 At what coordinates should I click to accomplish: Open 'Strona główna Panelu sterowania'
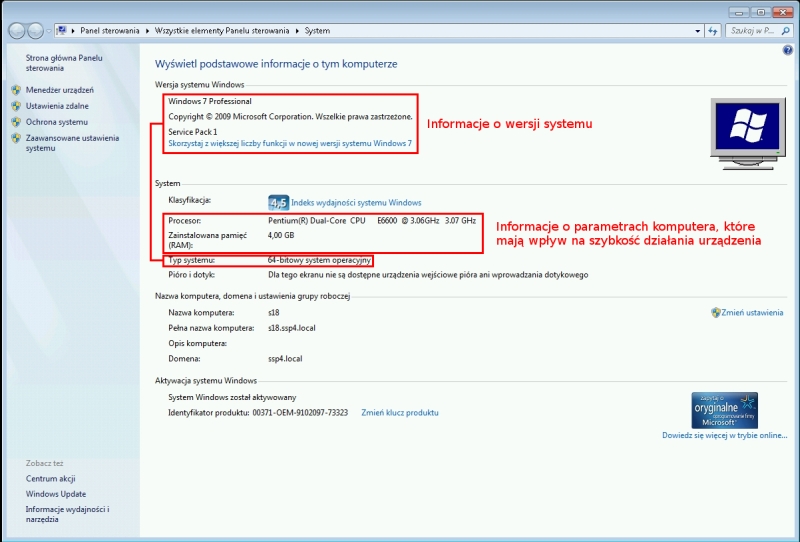[64, 63]
